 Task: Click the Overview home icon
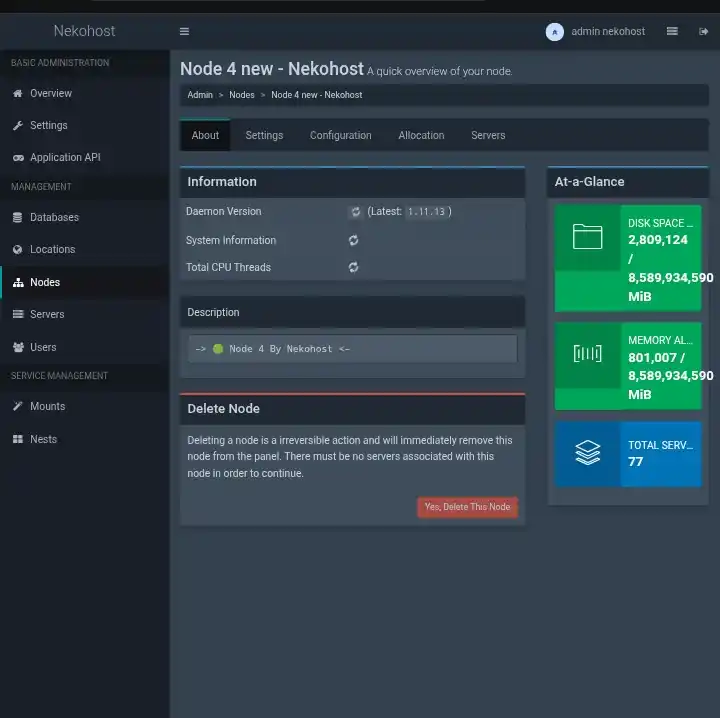pyautogui.click(x=18, y=93)
